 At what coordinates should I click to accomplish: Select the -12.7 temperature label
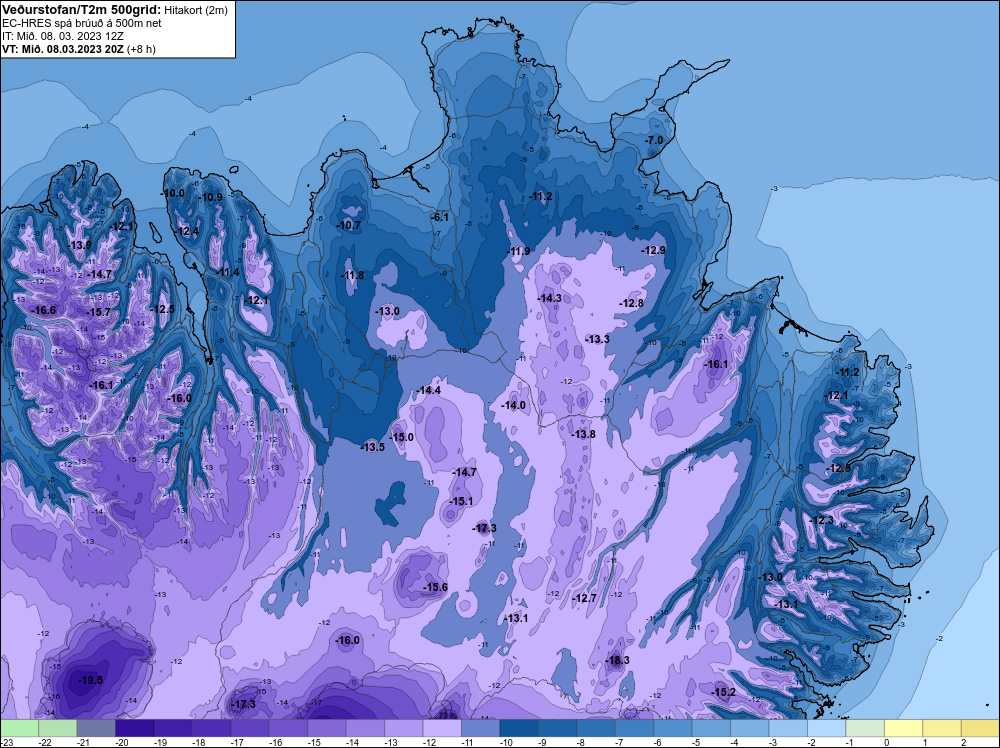coord(585,598)
